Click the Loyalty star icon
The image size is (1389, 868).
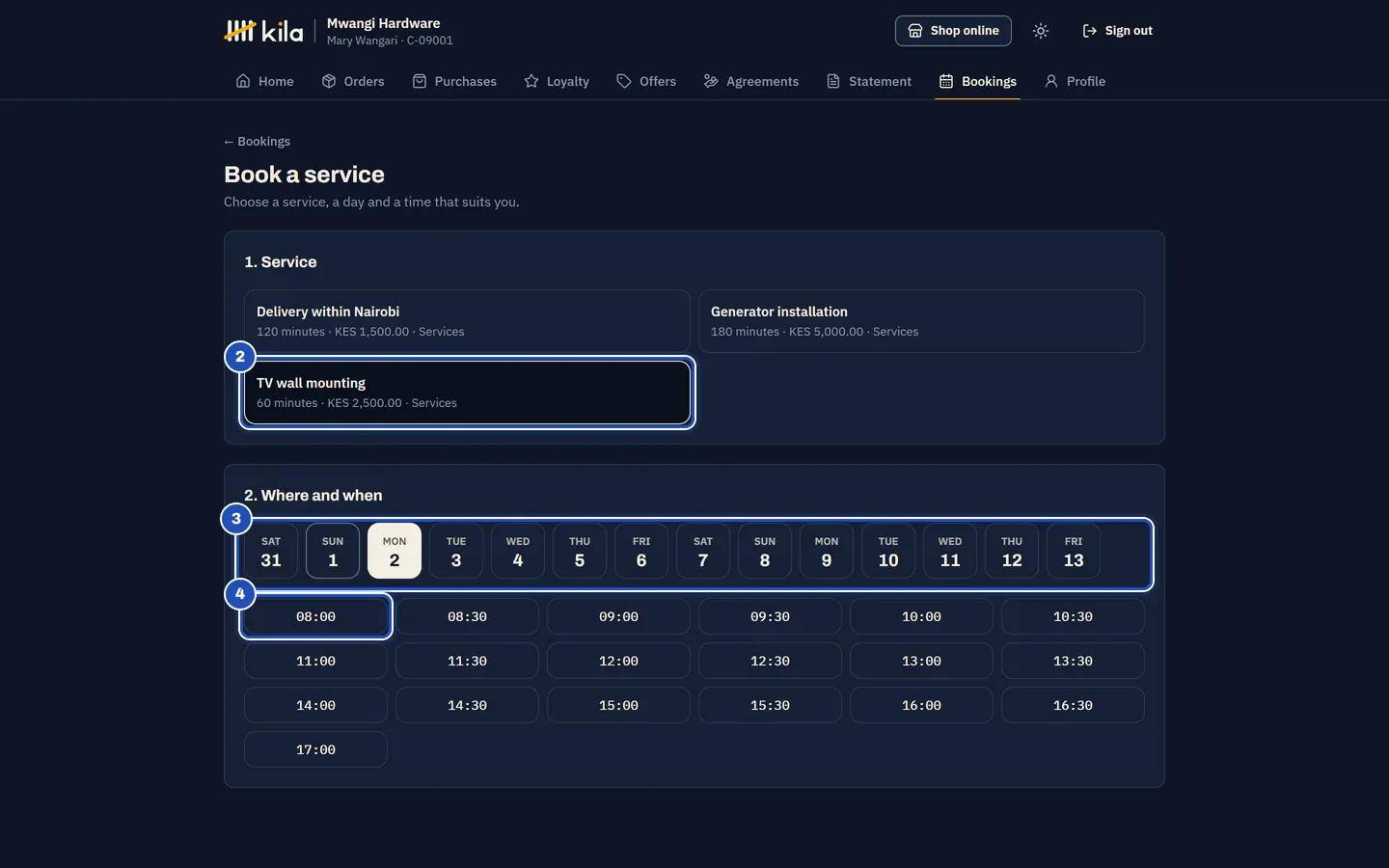[531, 81]
